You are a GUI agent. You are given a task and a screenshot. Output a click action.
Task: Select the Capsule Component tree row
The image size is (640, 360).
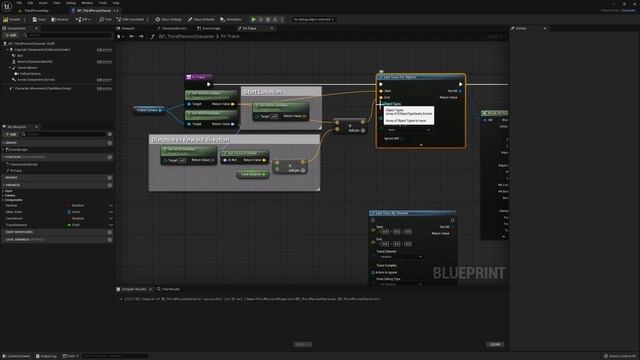(x=57, y=50)
